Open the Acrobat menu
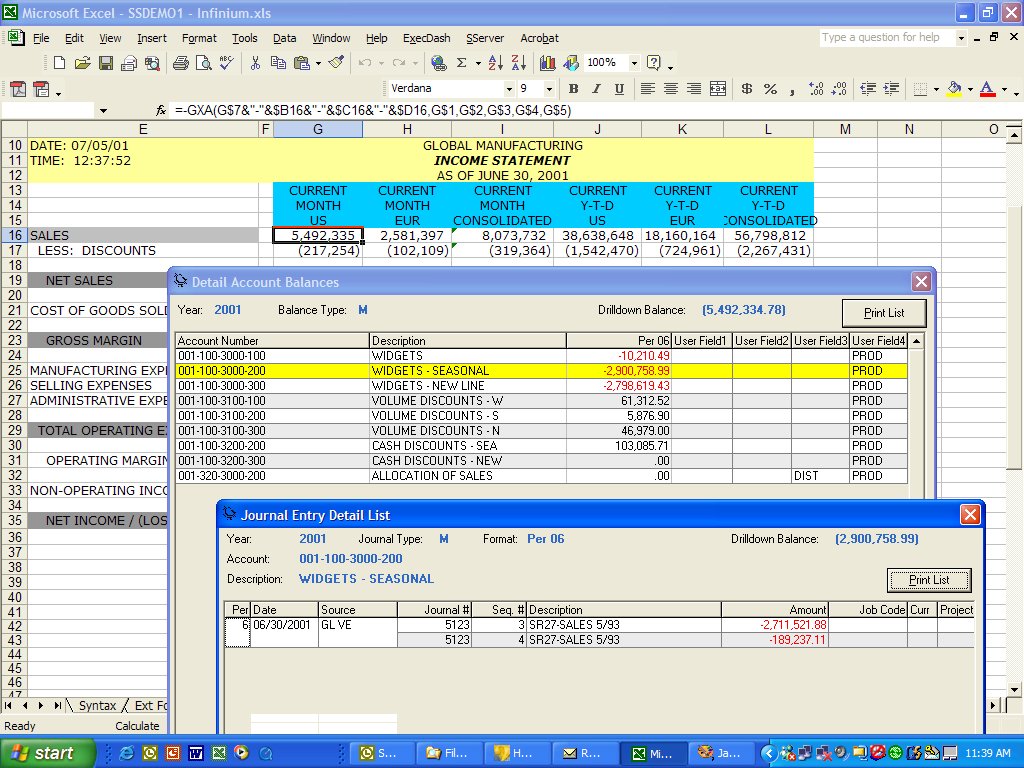This screenshot has height=768, width=1024. (x=539, y=38)
